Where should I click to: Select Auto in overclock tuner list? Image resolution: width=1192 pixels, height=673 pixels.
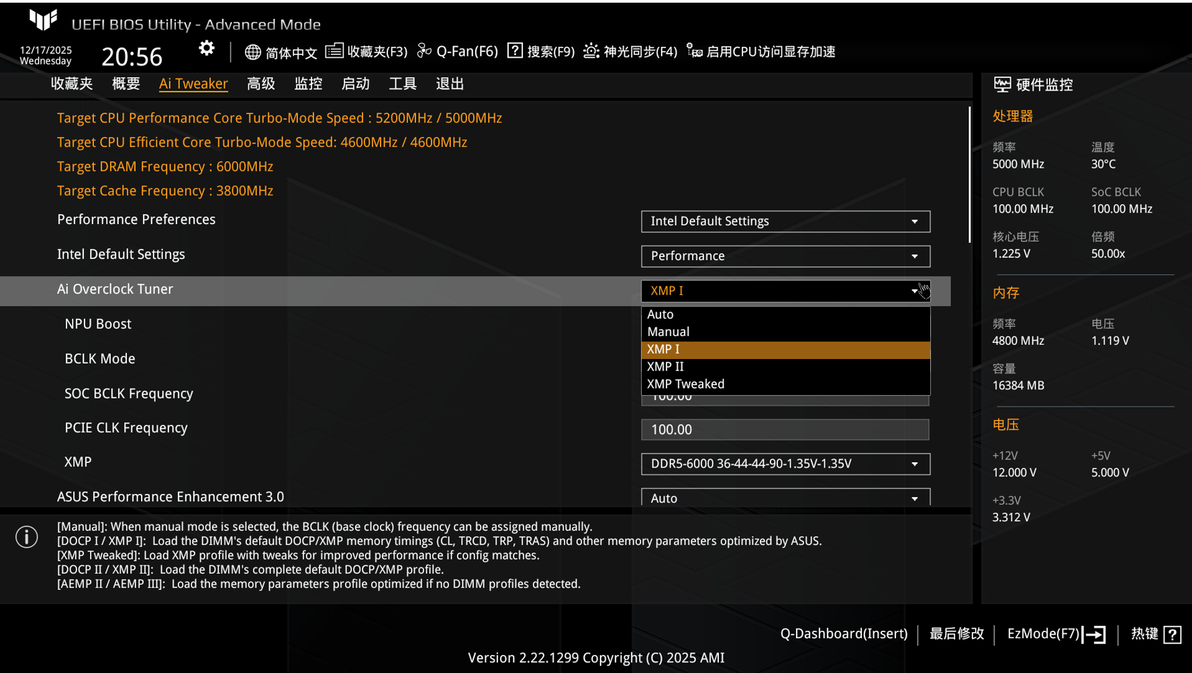[785, 314]
